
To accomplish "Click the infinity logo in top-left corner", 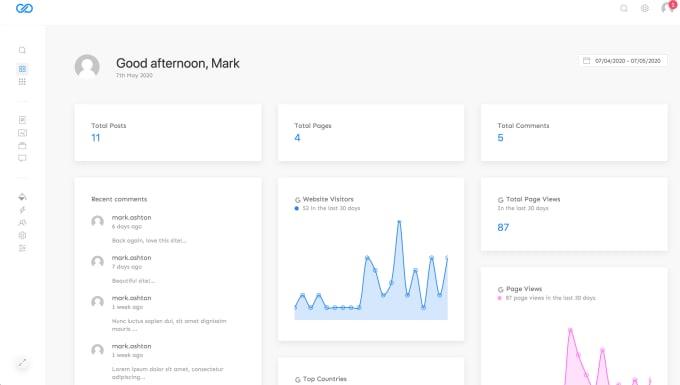I will tap(24, 8).
